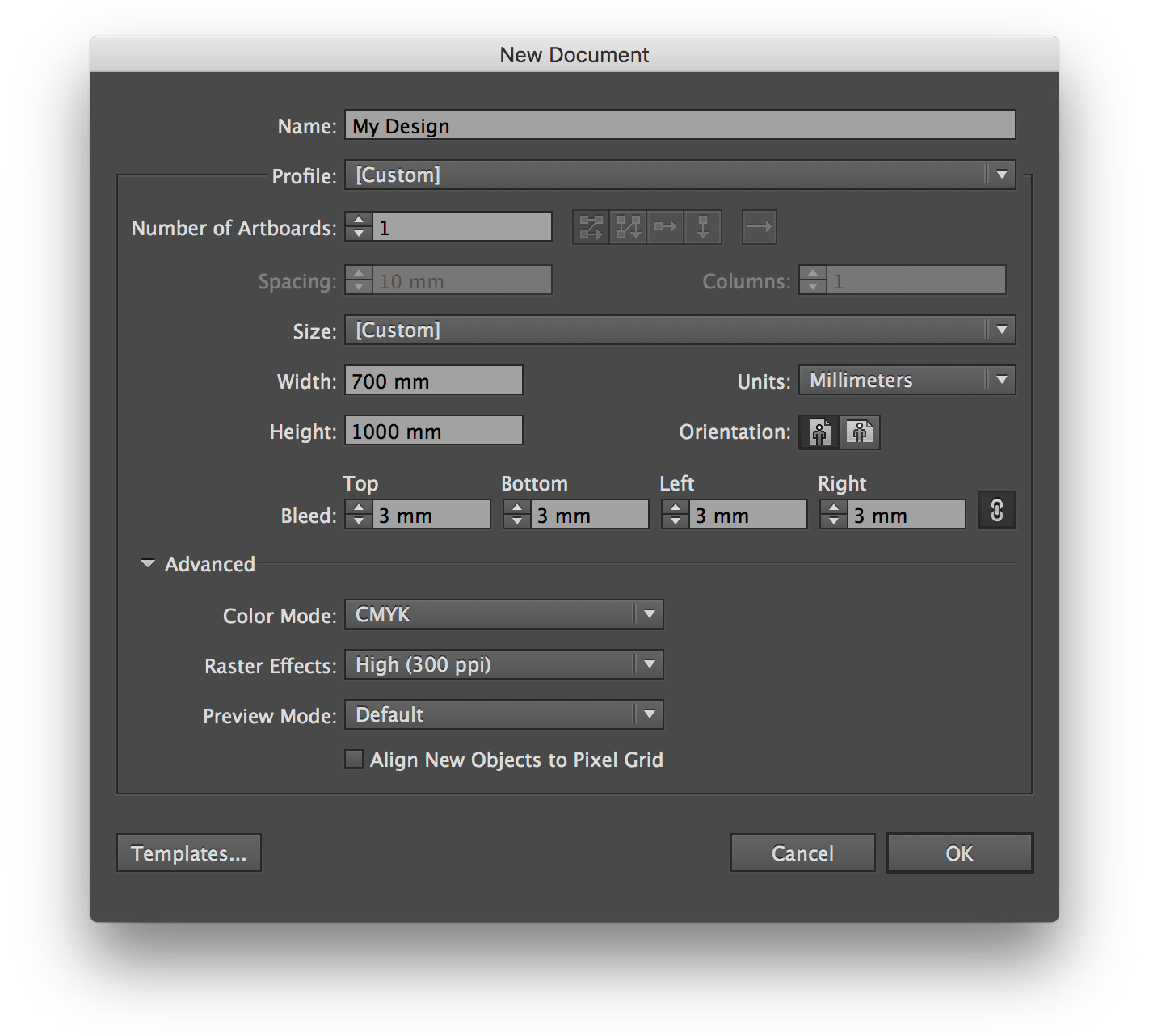
Task: Click the Cancel button
Action: pyautogui.click(x=802, y=853)
